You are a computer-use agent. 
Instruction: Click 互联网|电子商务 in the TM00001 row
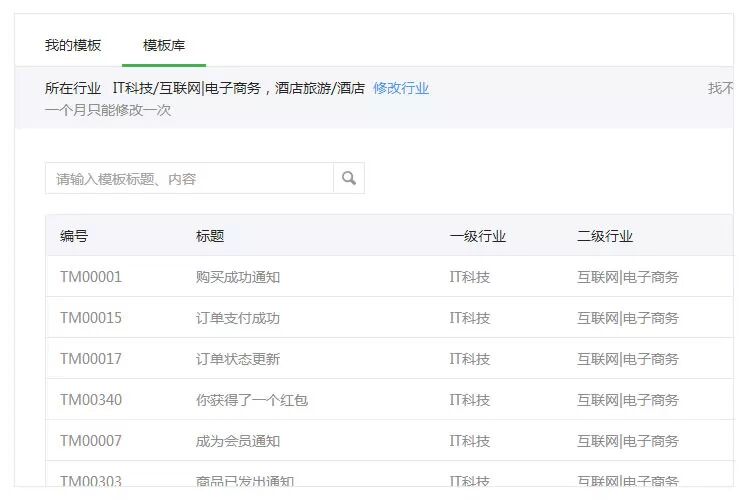point(628,277)
